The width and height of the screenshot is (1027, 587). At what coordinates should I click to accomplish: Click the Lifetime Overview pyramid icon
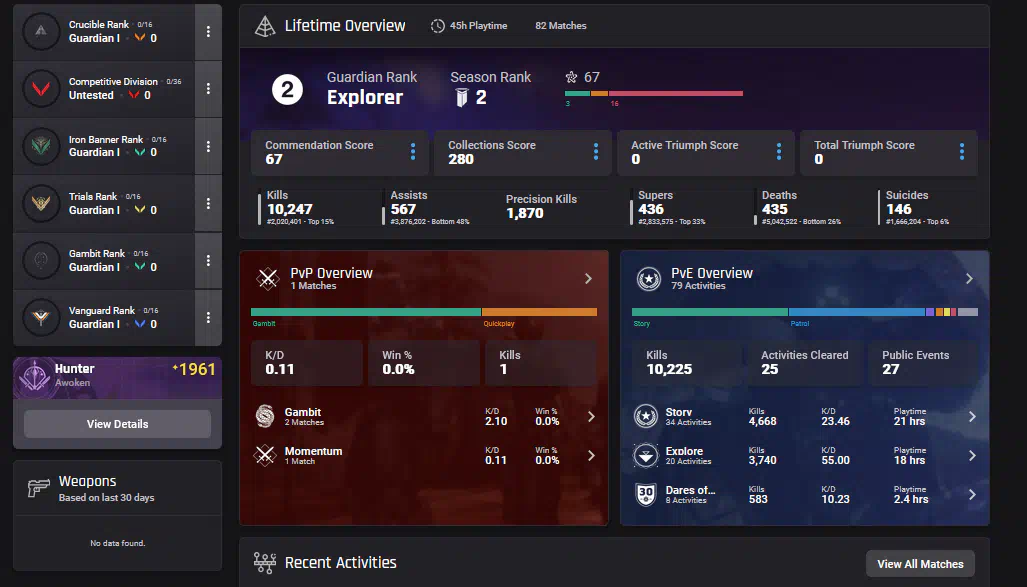pos(265,26)
